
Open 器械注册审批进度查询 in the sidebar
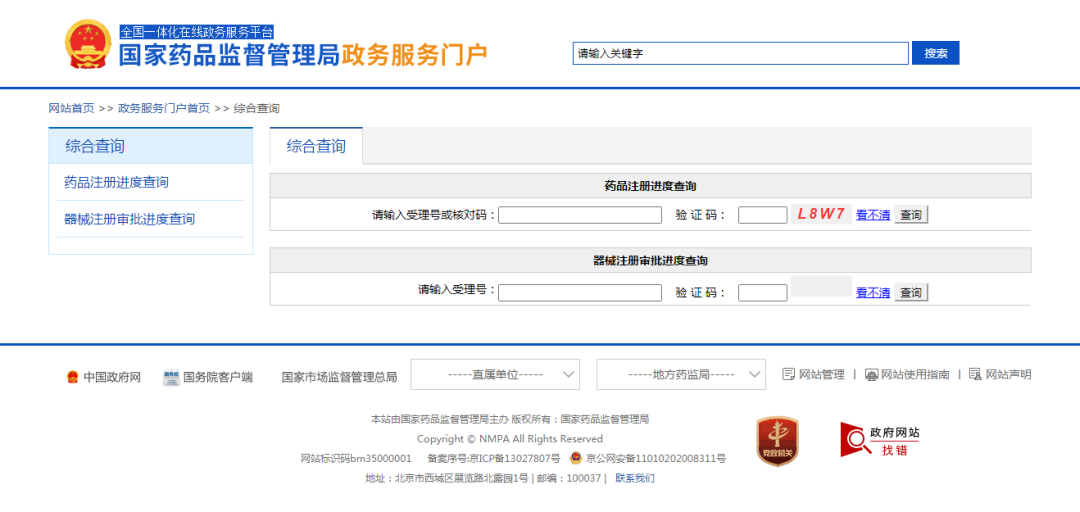point(129,219)
